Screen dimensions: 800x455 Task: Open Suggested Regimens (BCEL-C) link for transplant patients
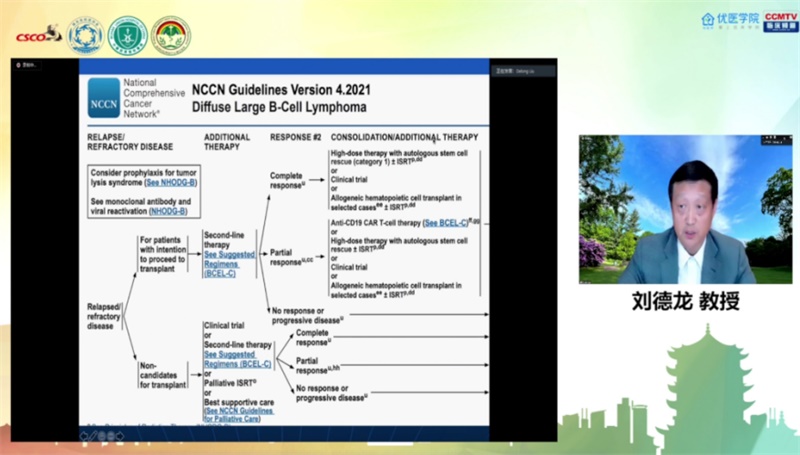pos(229,264)
